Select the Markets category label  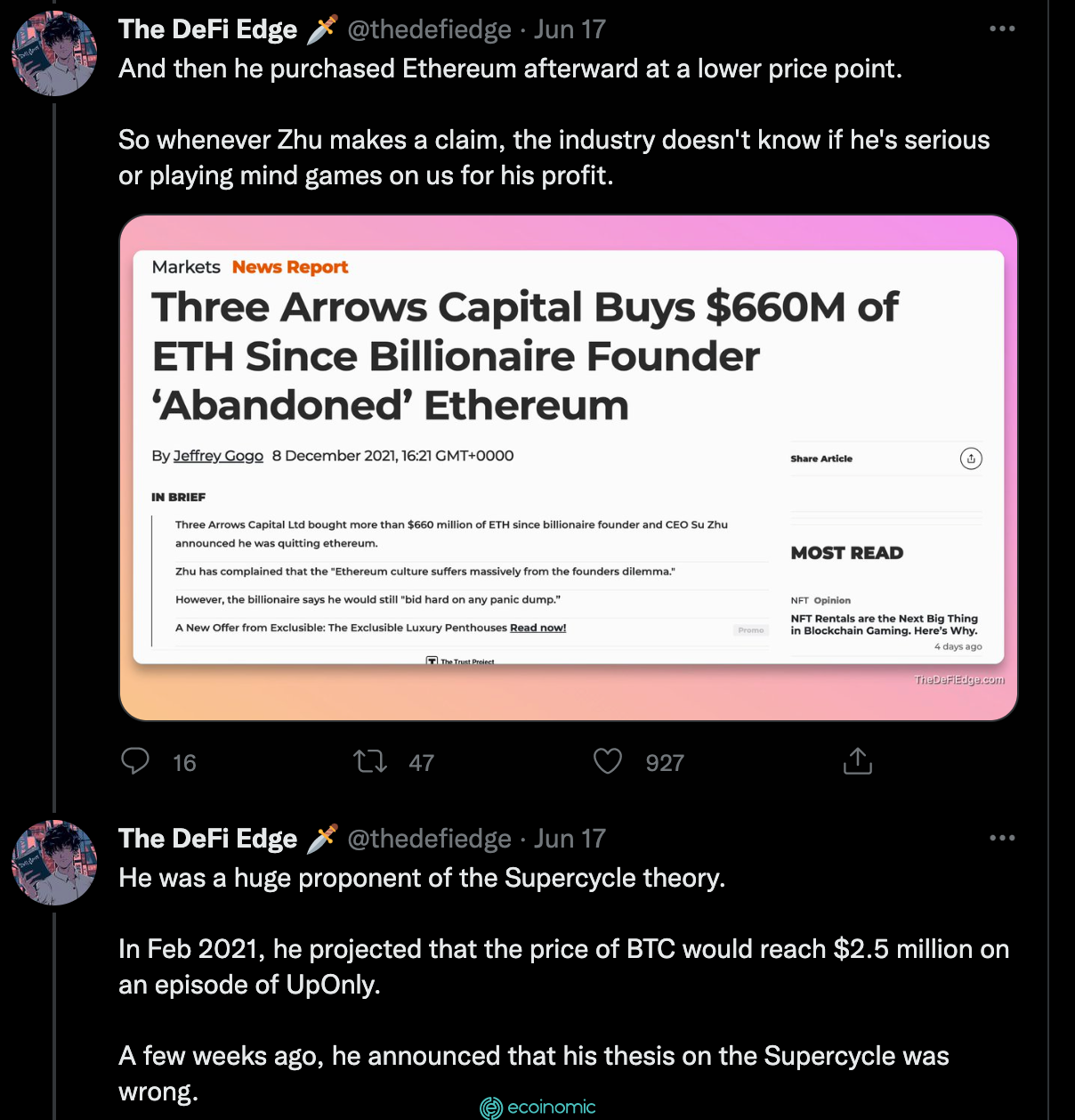[x=186, y=267]
